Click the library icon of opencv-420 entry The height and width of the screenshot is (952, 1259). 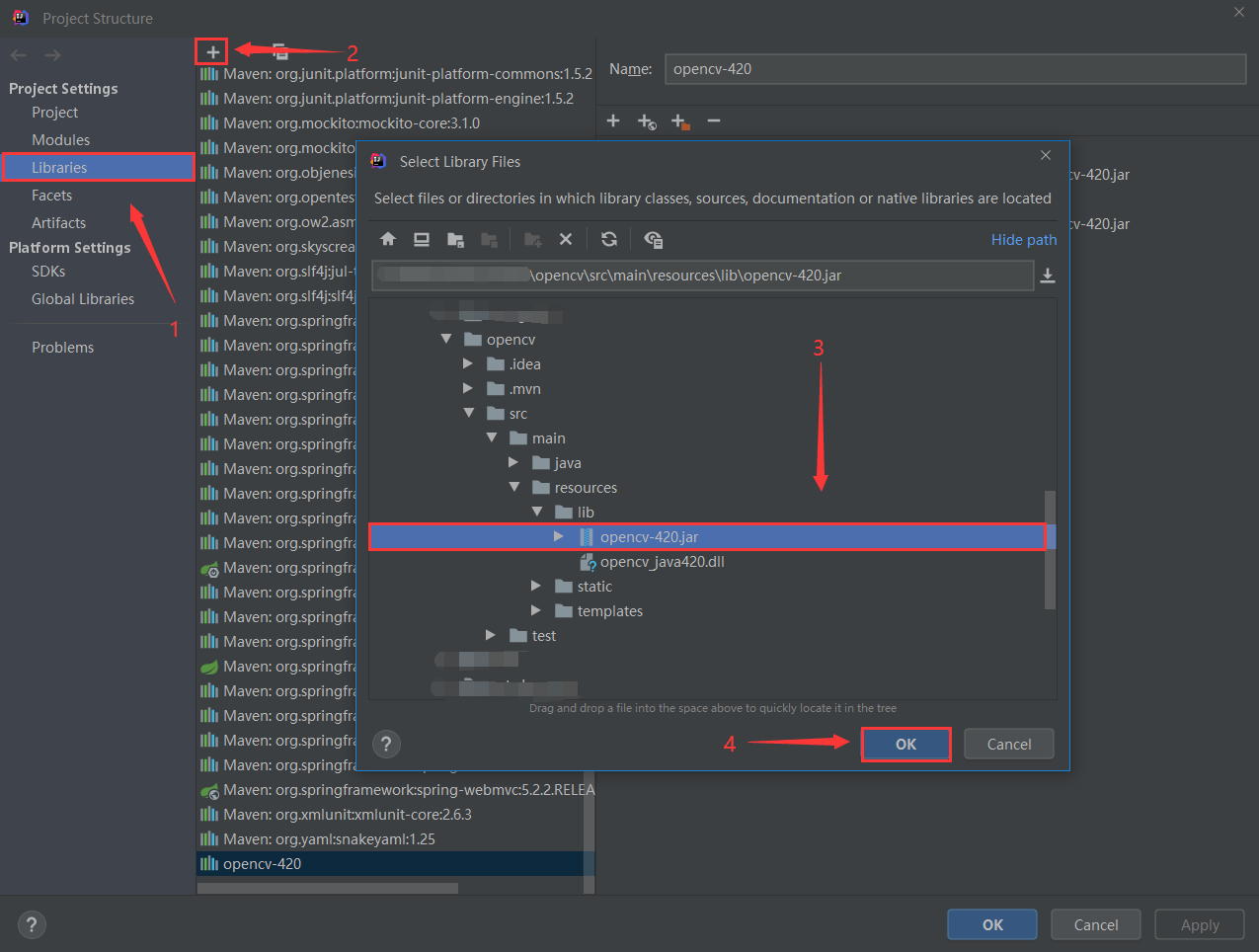coord(209,864)
